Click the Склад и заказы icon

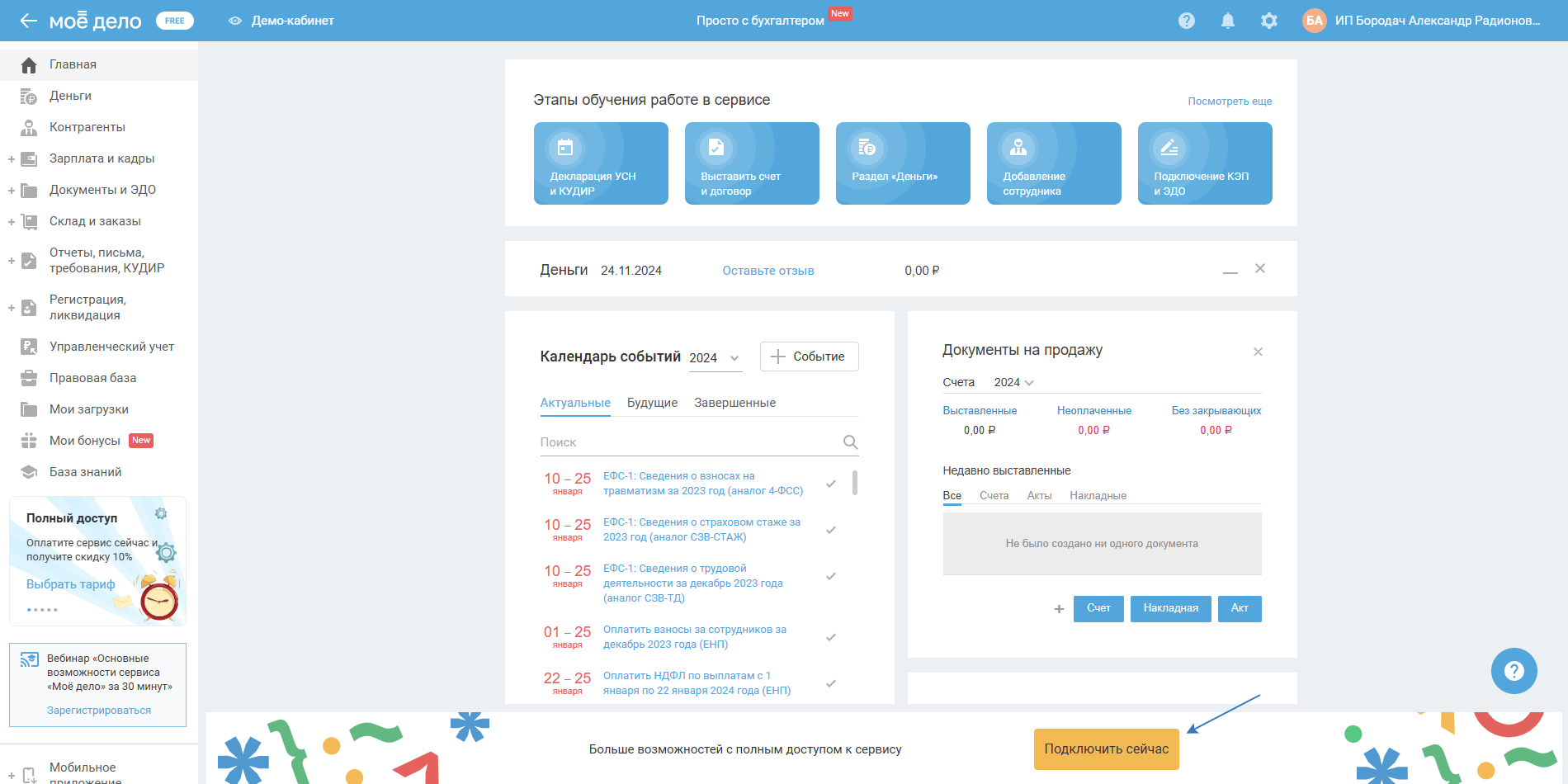29,221
